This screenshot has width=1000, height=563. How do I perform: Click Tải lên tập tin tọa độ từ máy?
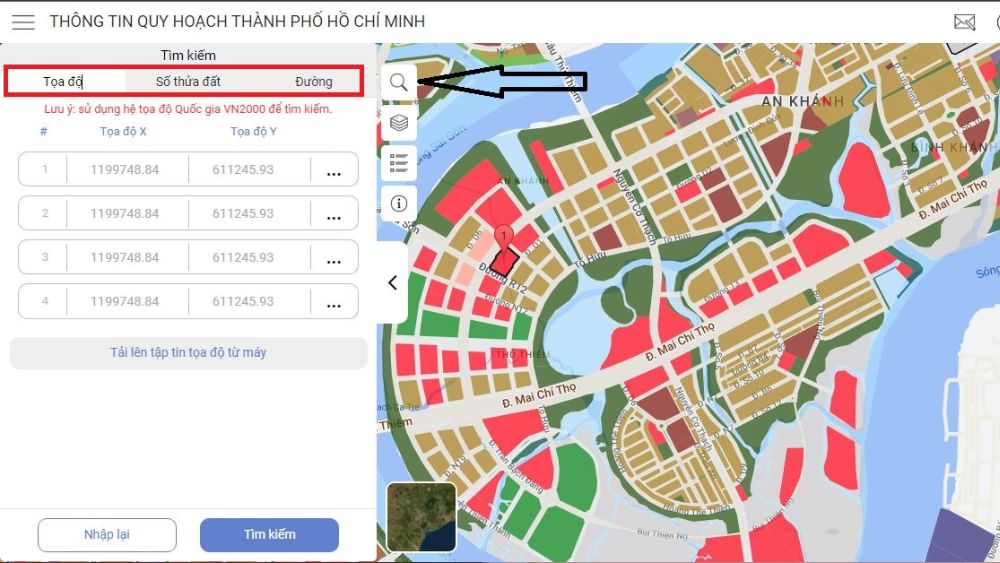click(188, 353)
